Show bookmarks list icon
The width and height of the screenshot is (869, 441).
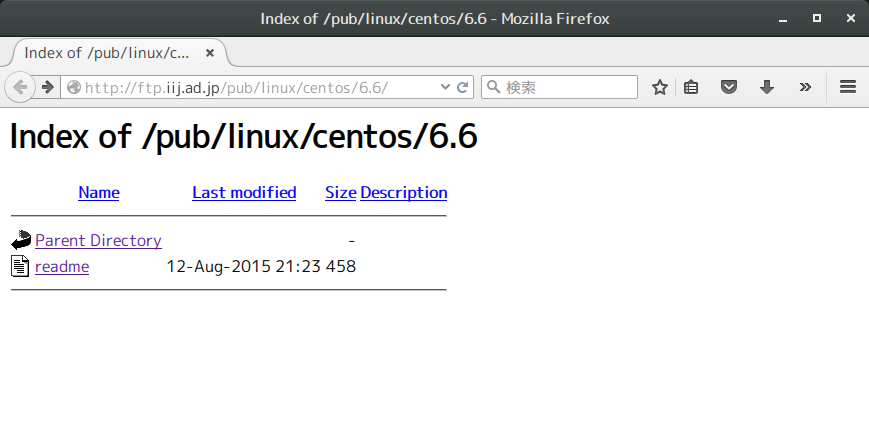pos(691,87)
